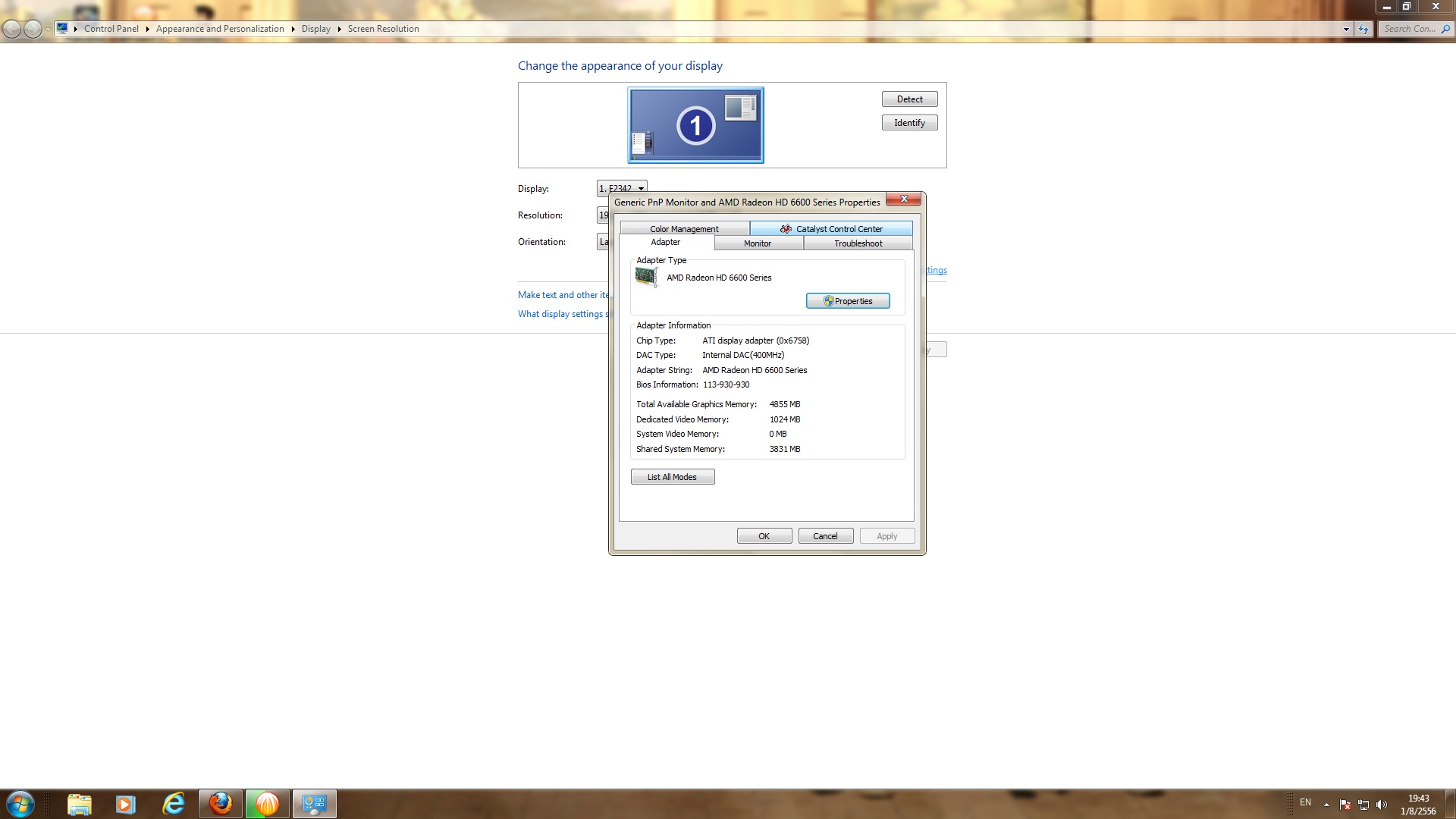Open Windows Media Player taskbar icon
The height and width of the screenshot is (819, 1456).
tap(126, 803)
